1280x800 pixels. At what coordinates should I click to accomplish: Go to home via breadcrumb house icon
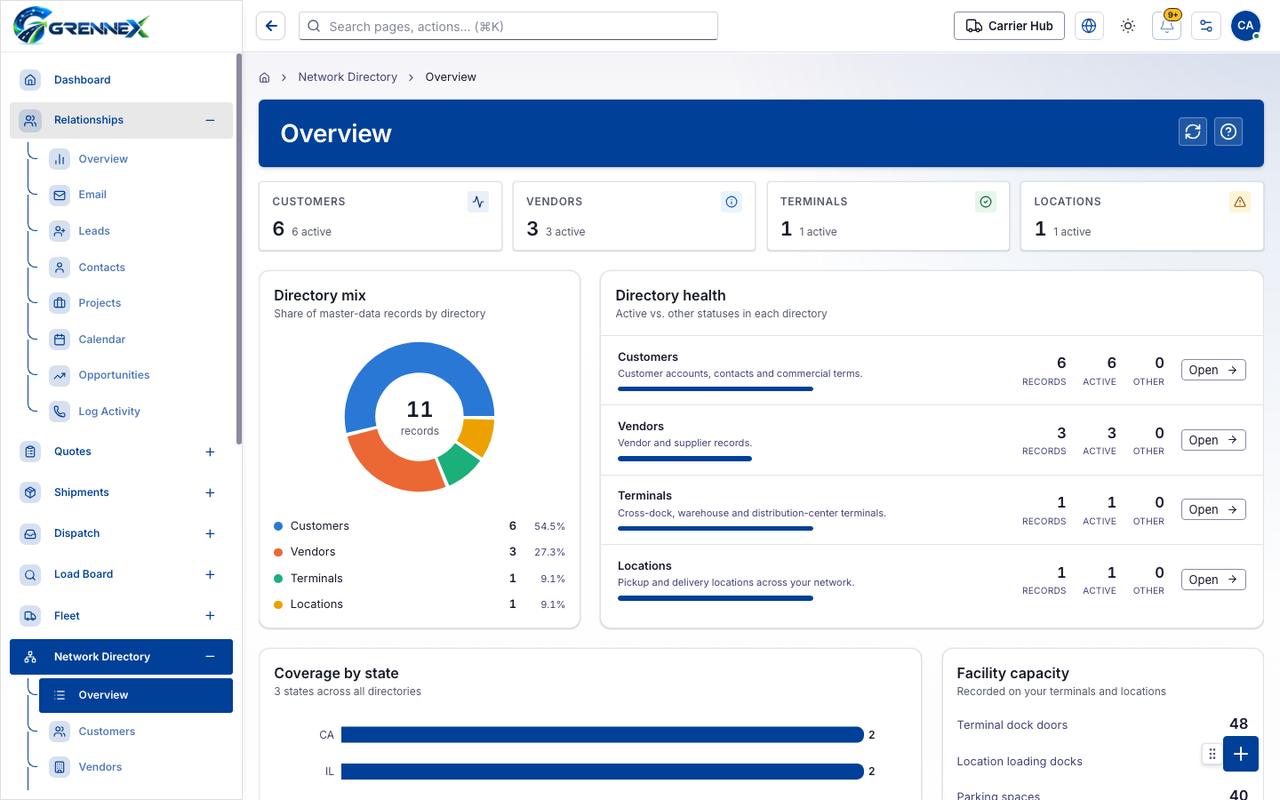tap(265, 77)
